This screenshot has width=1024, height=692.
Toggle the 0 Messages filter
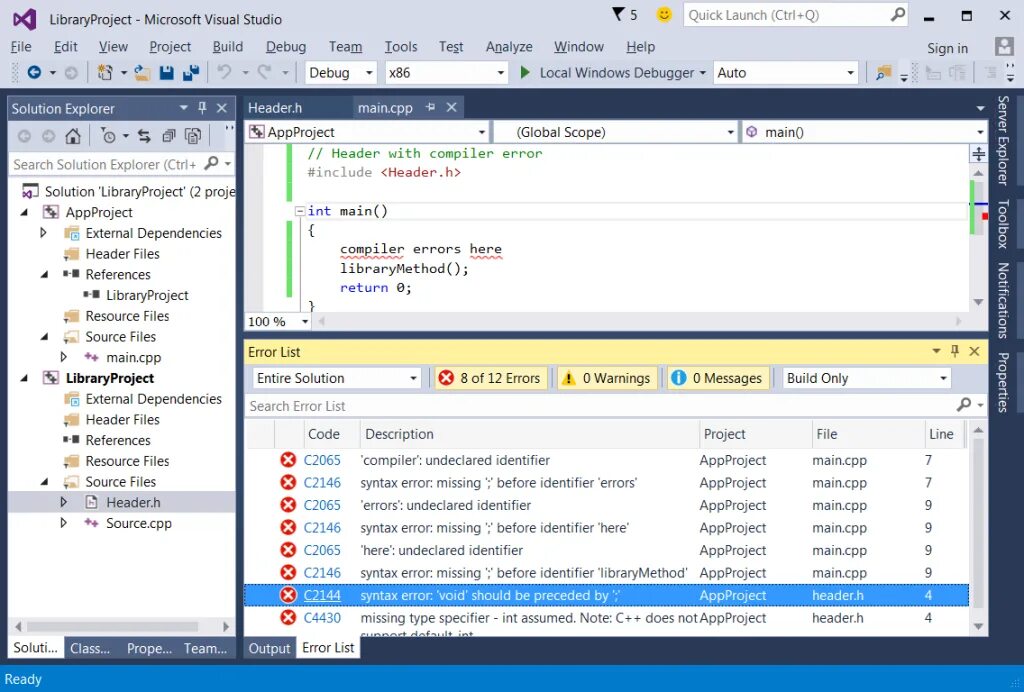coord(718,378)
